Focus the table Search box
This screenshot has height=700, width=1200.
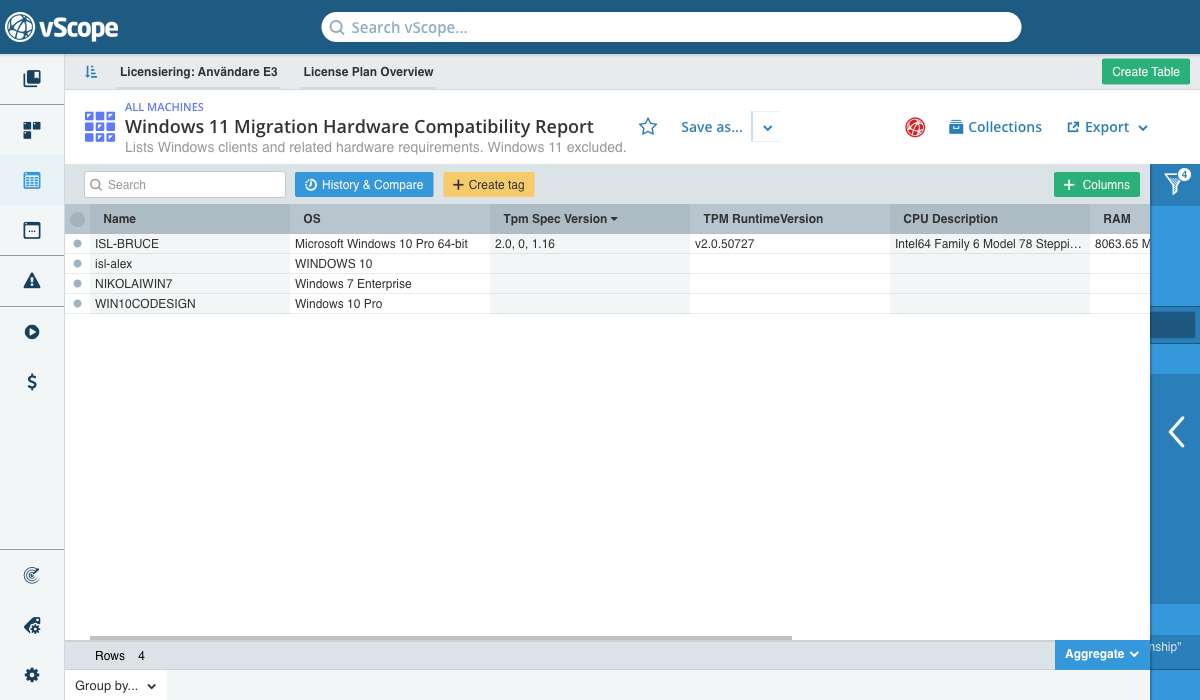coord(185,185)
